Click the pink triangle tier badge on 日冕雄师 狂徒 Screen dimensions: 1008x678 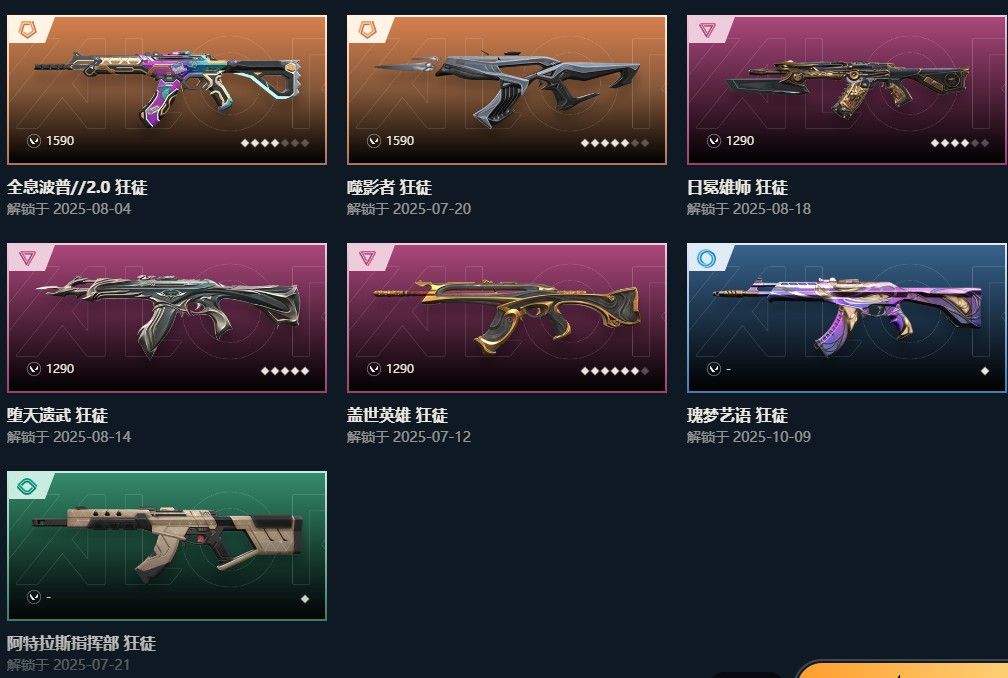coord(707,30)
